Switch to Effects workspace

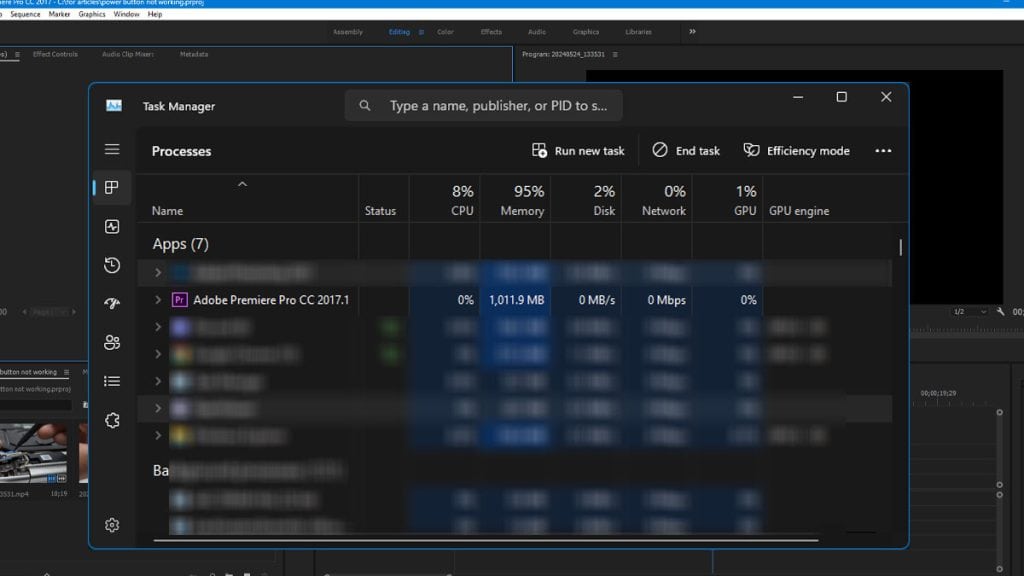coord(491,32)
